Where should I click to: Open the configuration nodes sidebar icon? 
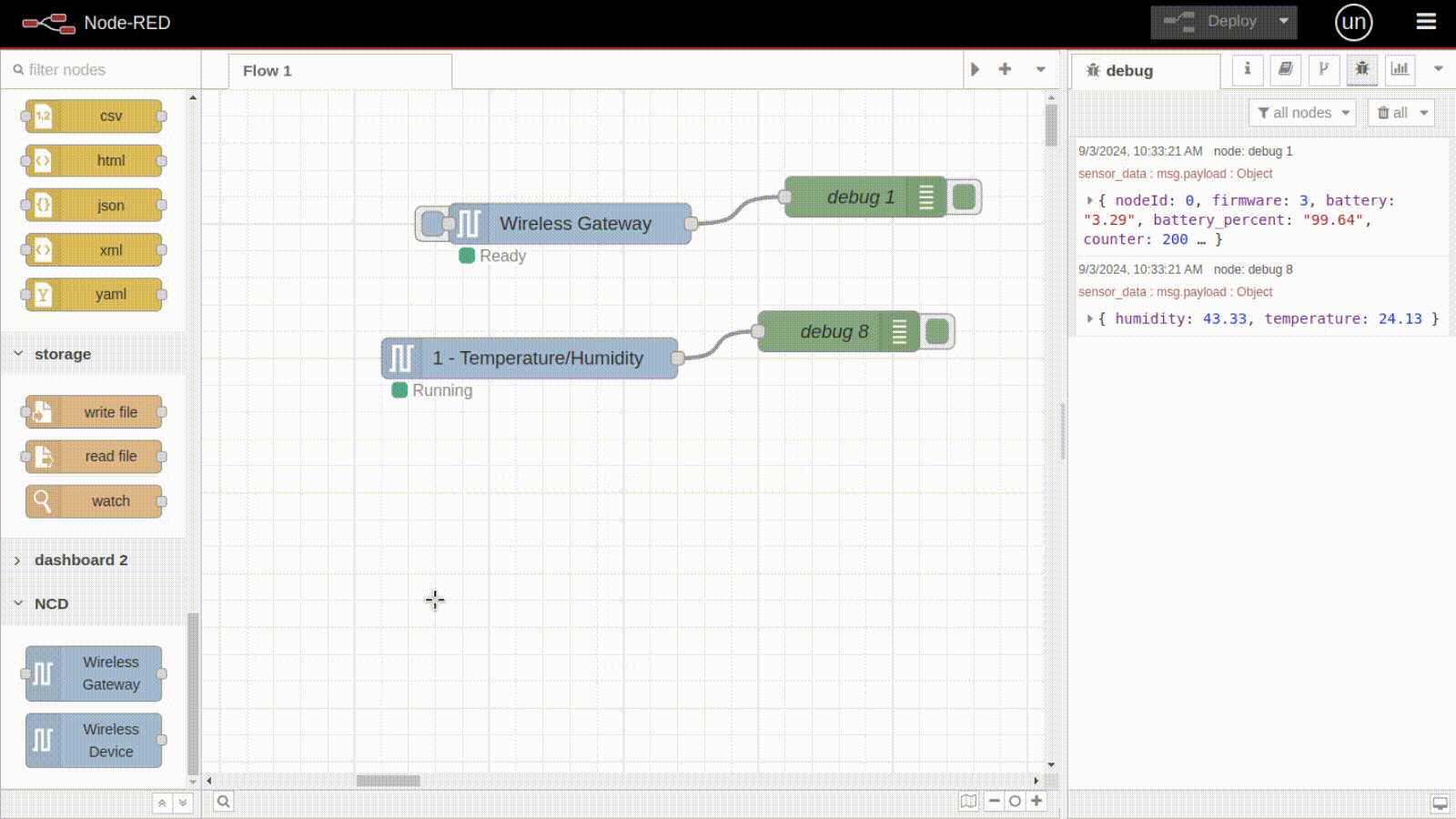coord(1324,69)
